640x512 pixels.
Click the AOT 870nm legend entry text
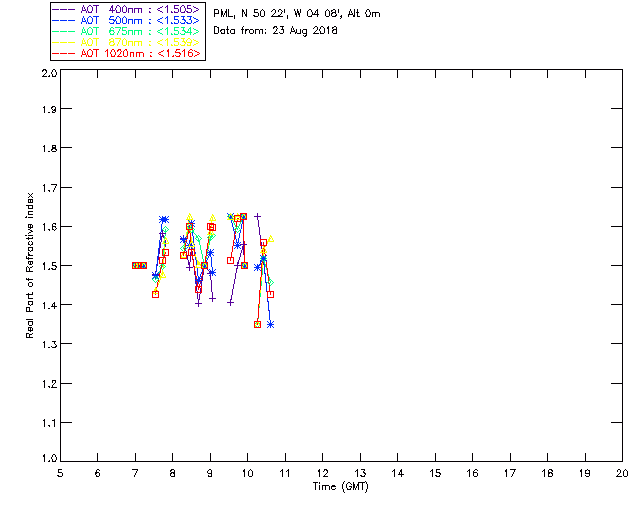140,42
